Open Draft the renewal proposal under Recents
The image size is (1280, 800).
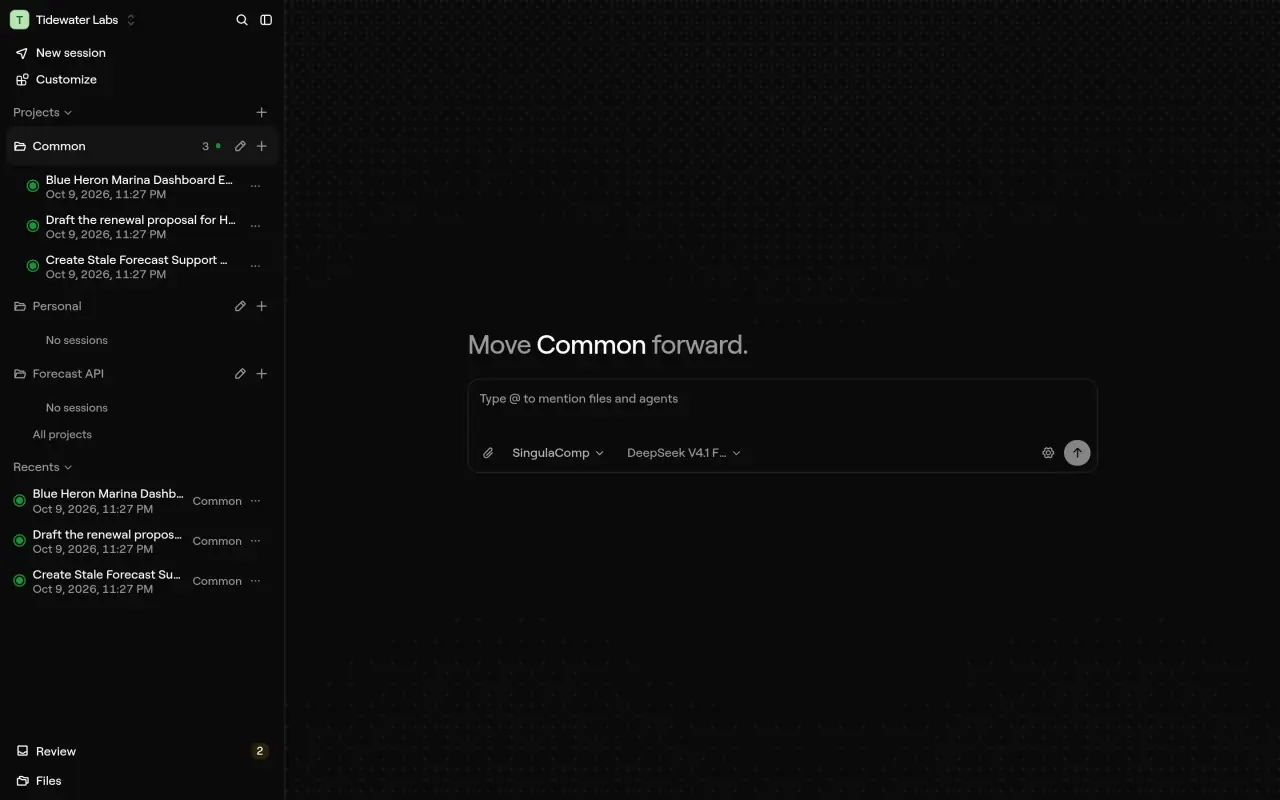[x=108, y=541]
